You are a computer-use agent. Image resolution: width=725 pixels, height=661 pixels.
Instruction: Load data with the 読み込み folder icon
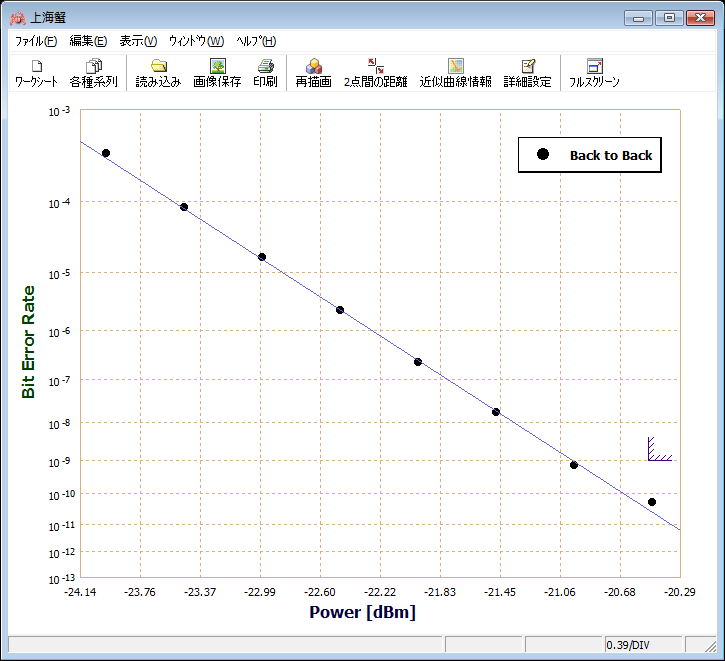[x=158, y=73]
